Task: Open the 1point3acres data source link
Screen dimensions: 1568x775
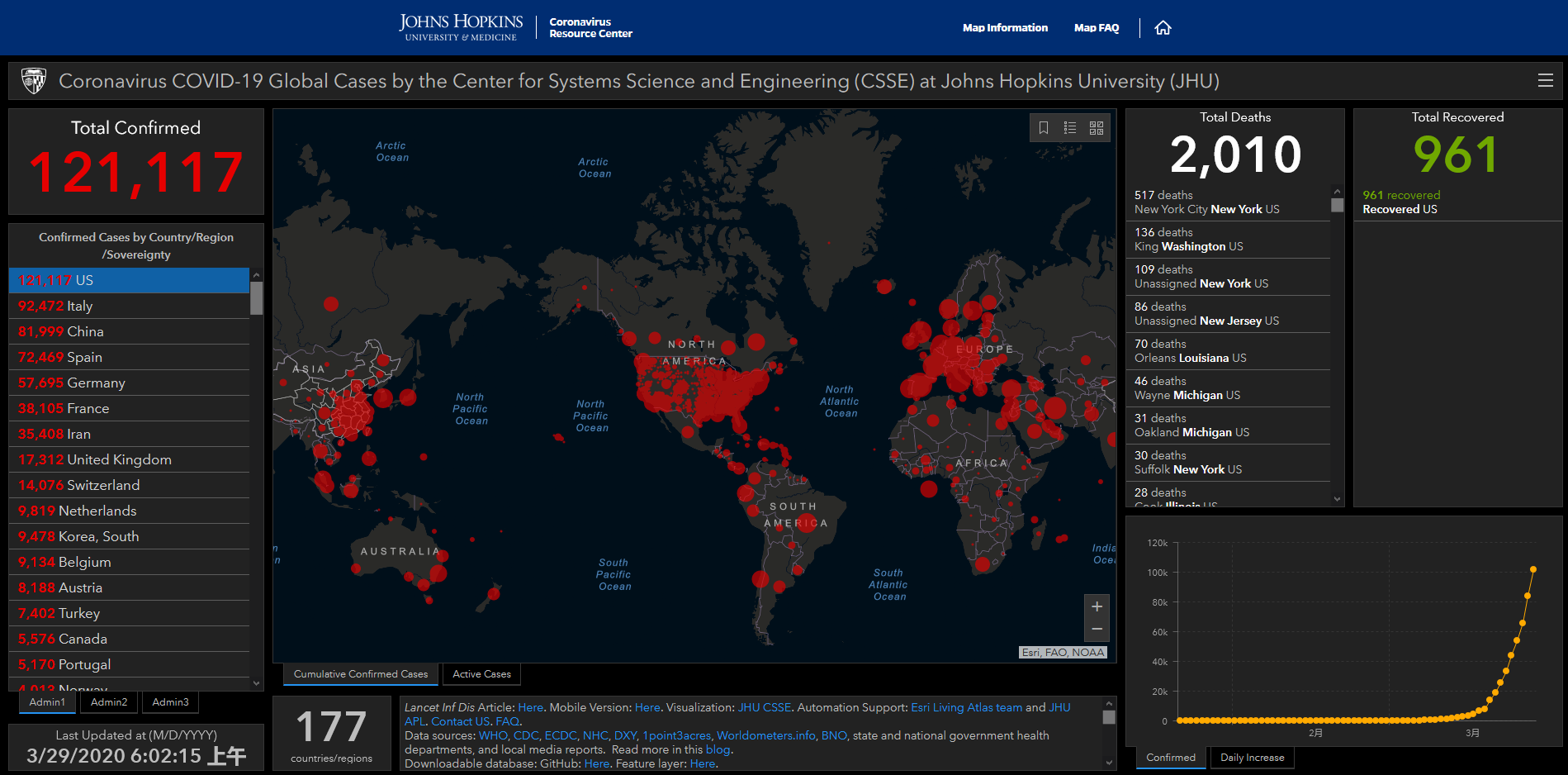Action: (676, 735)
